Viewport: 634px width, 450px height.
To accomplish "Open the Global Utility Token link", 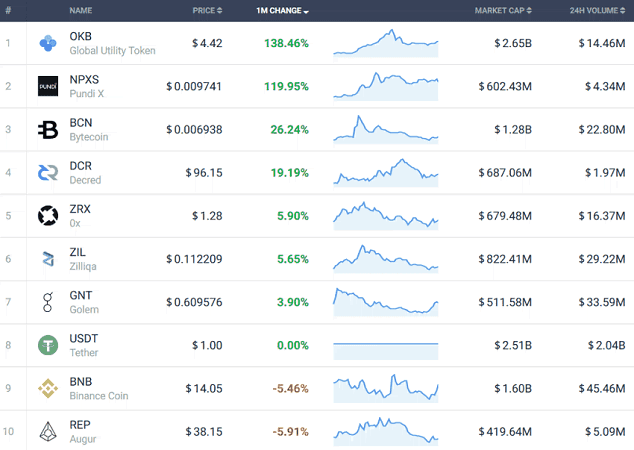I will [x=112, y=51].
